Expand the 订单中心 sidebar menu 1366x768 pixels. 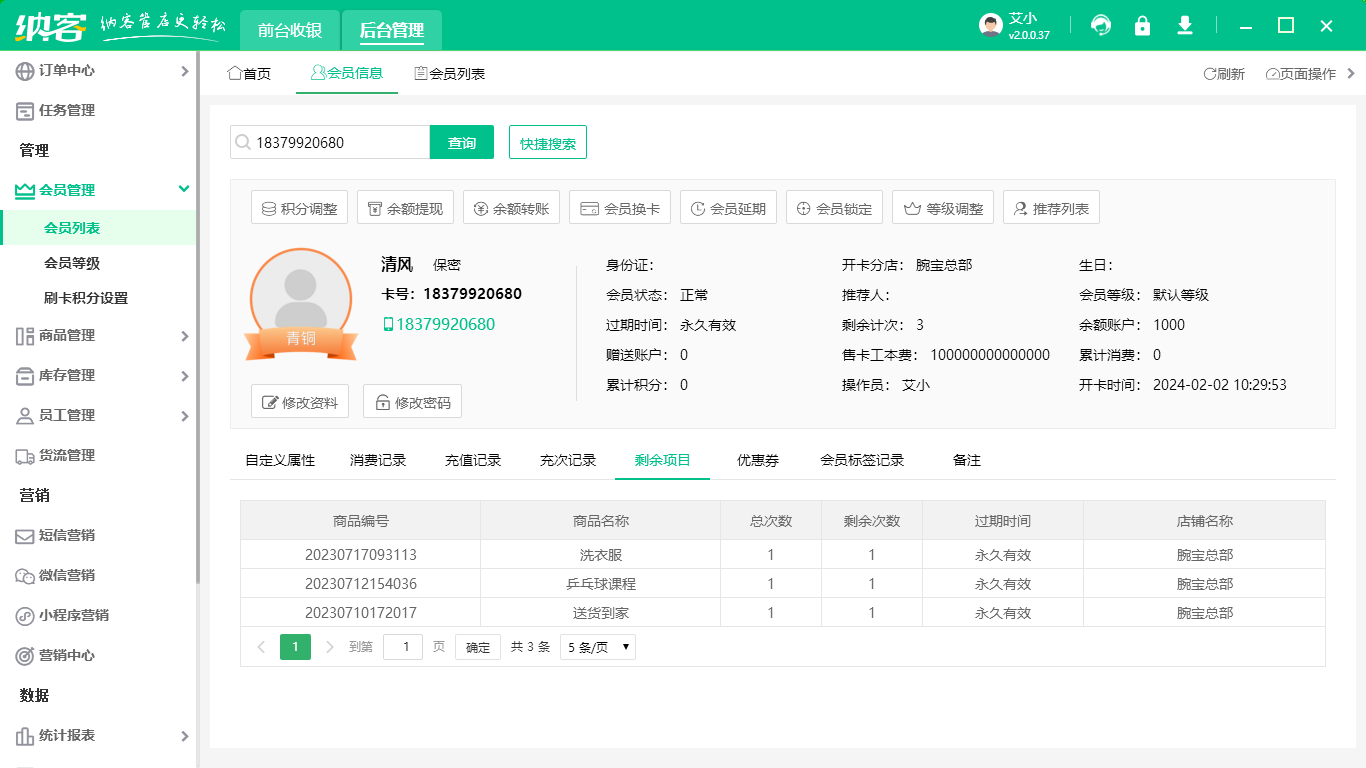tap(98, 71)
